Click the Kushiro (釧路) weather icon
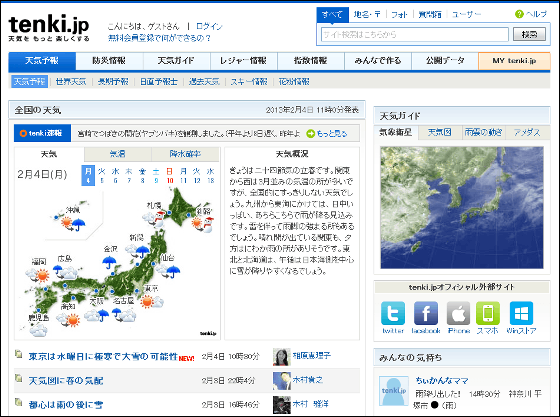Screen dimensions: 560x417 [x=203, y=224]
